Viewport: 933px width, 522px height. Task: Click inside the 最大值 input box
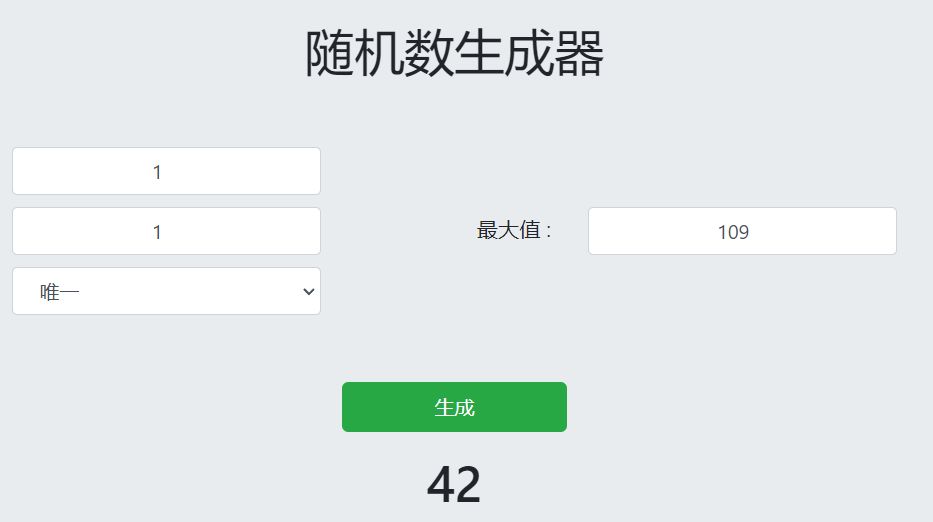741,231
